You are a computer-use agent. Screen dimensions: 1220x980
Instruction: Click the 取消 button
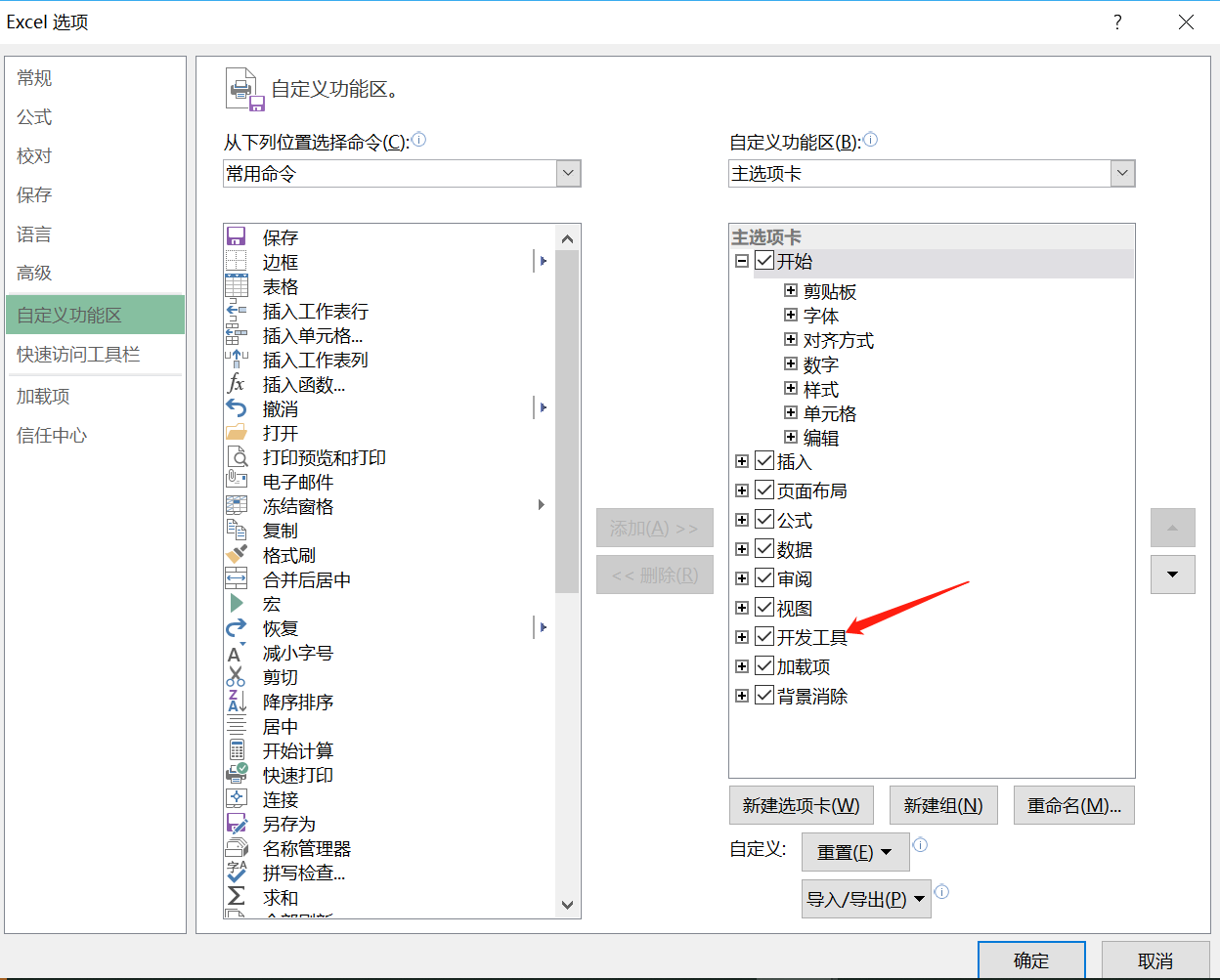pyautogui.click(x=1155, y=960)
